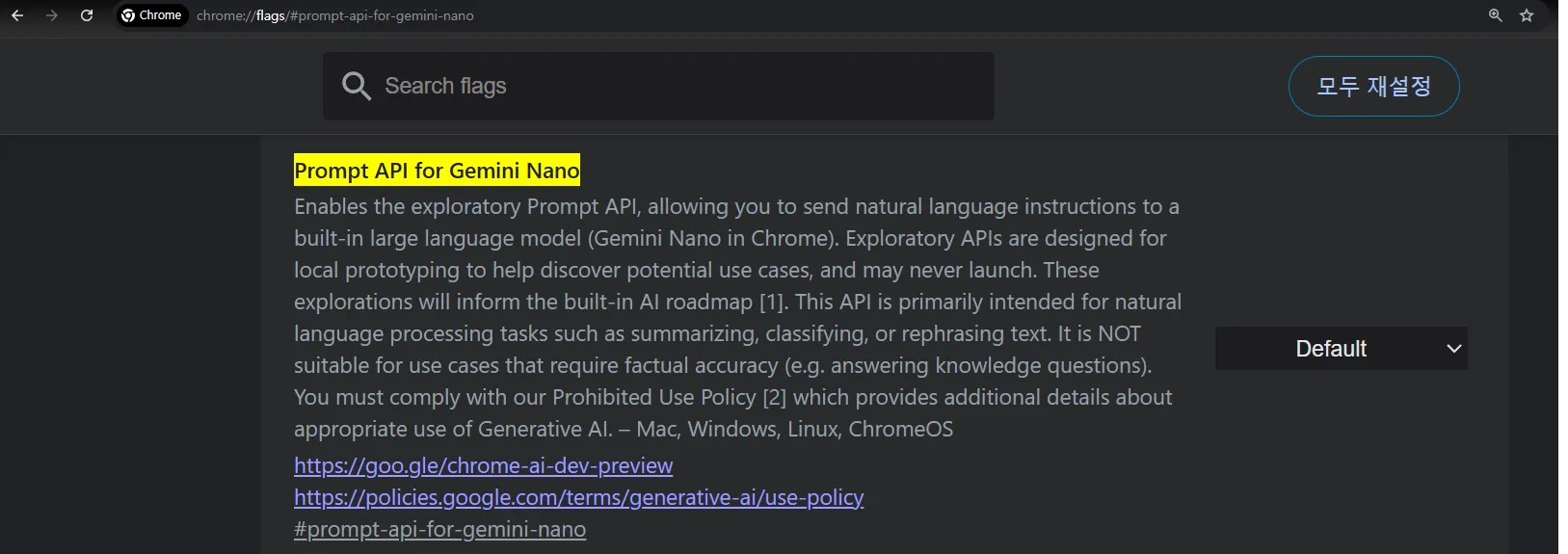The image size is (1568, 554).
Task: Open the generative-ai use-policy link
Action: coord(578,497)
